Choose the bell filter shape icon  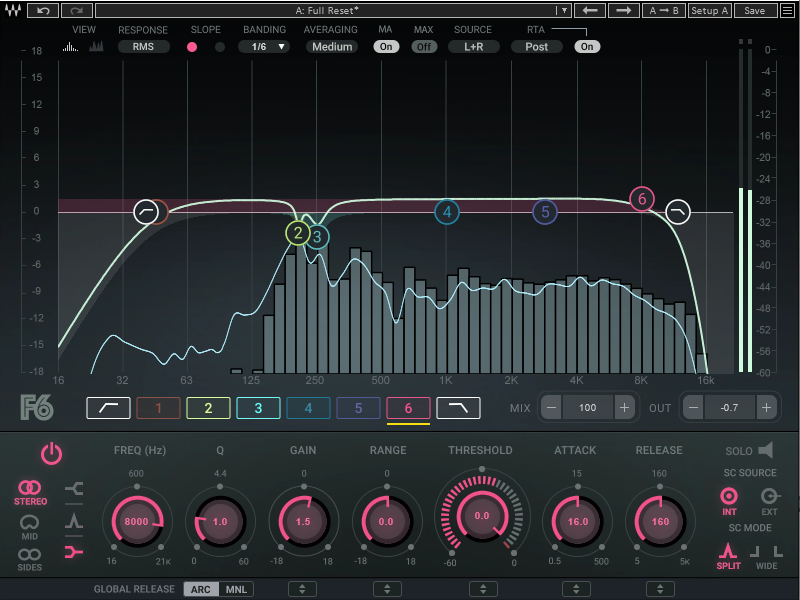click(x=74, y=520)
